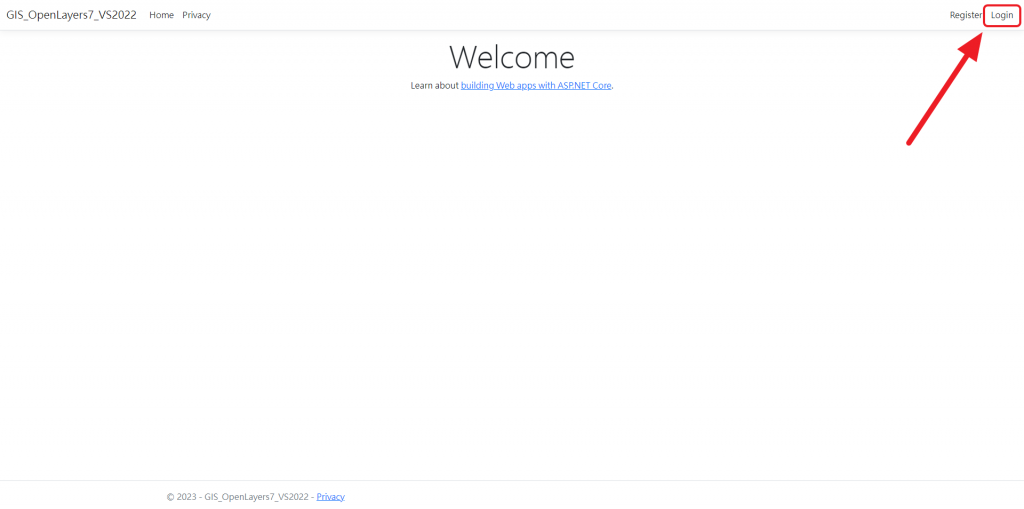Click the 'building Web apps' words in link
1024x509 pixels.
(x=497, y=86)
